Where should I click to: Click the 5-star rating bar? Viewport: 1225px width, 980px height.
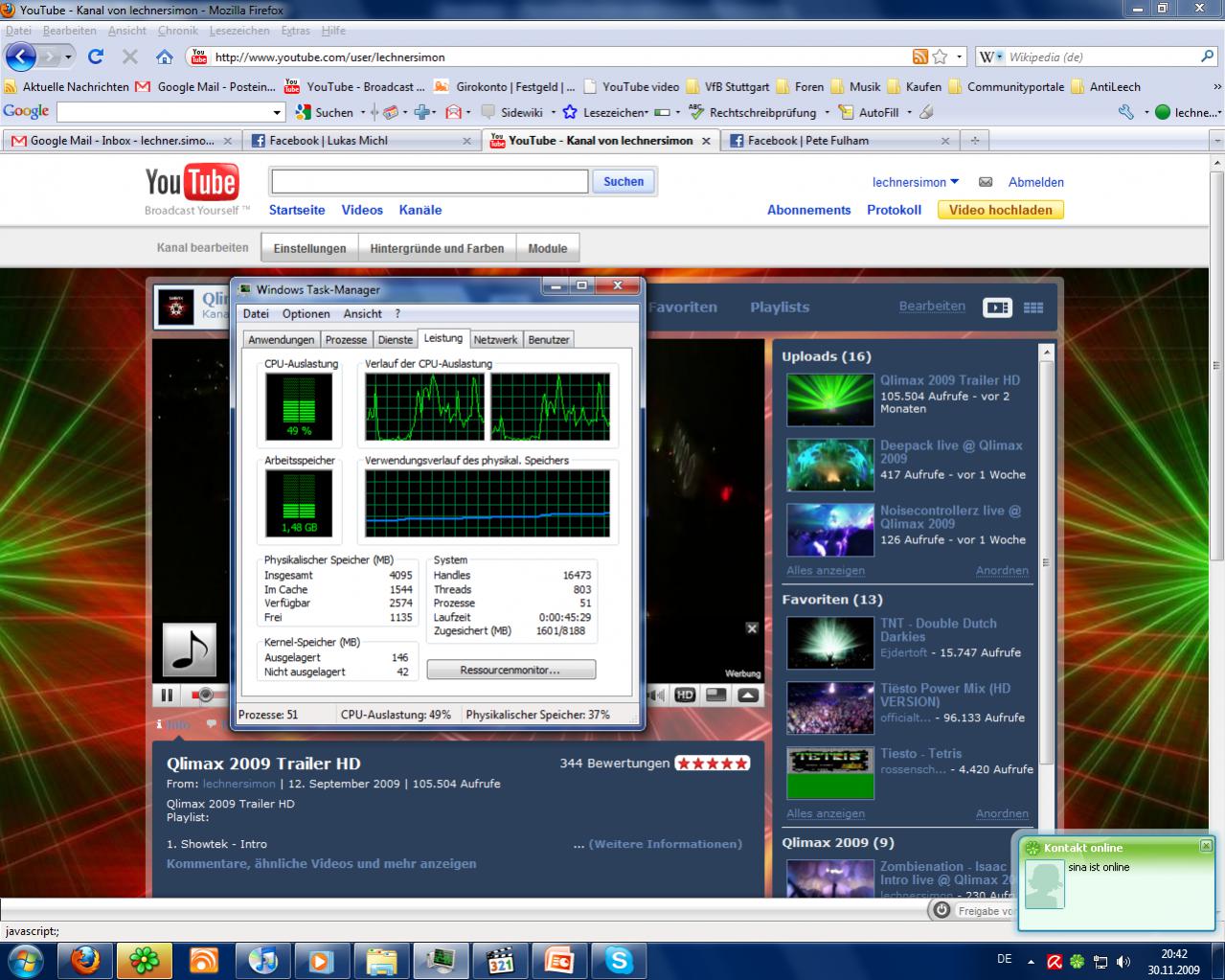713,763
